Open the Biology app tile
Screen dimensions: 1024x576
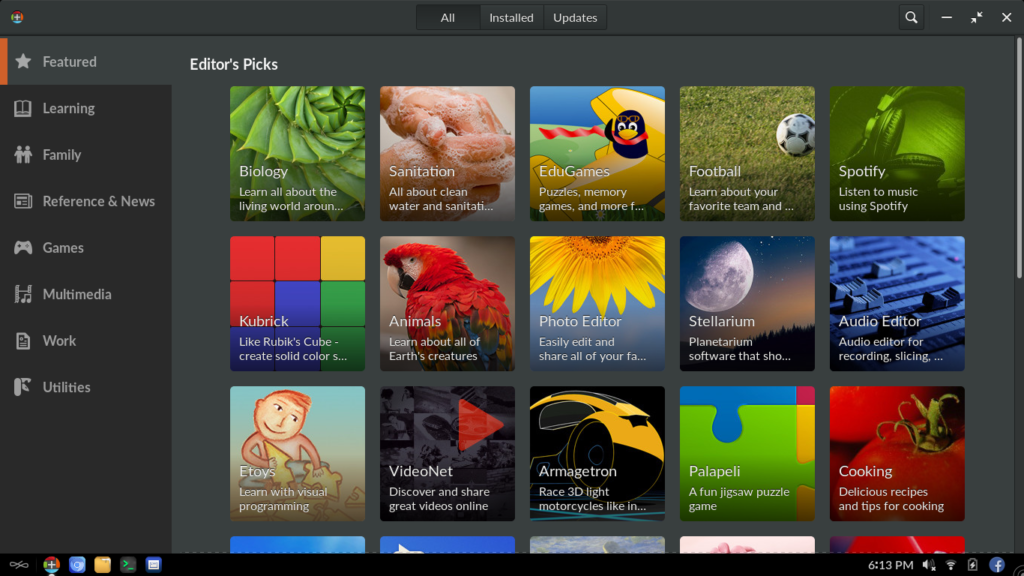coord(297,153)
